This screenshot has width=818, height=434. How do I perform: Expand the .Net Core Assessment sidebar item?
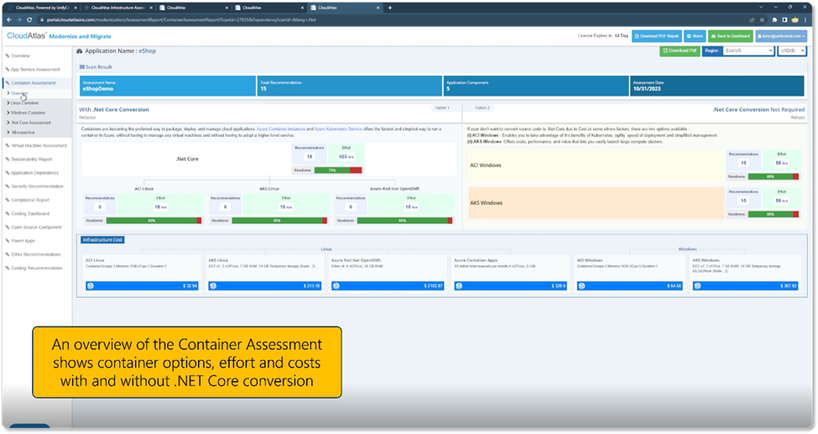29,123
